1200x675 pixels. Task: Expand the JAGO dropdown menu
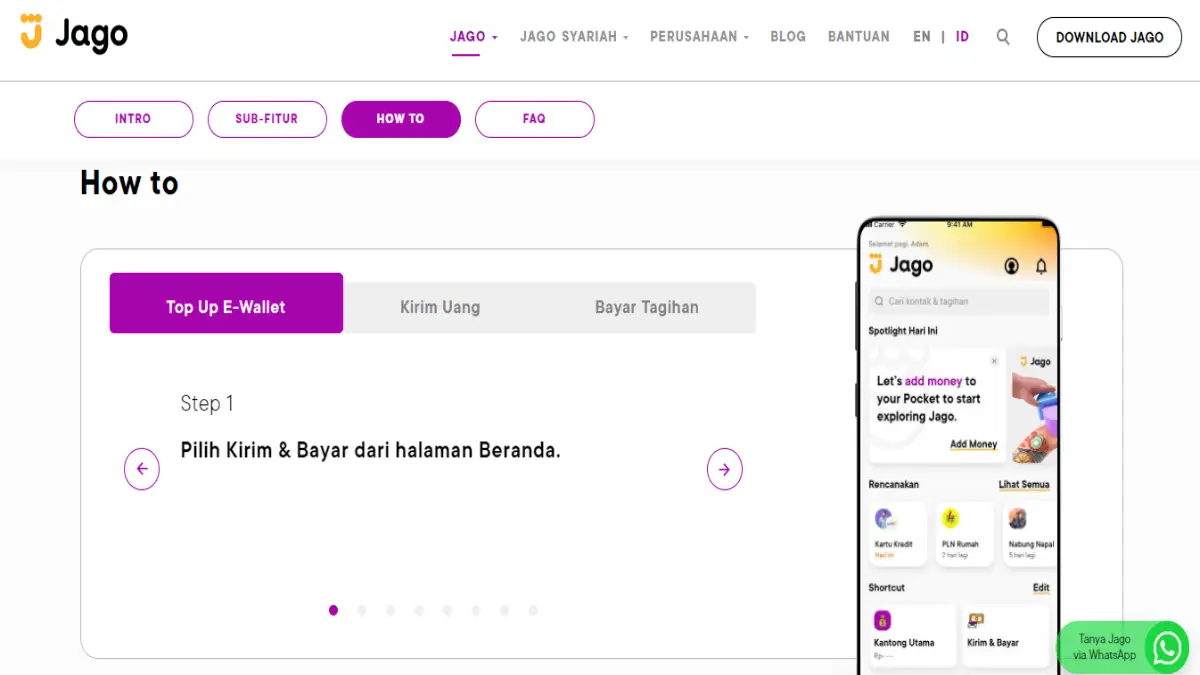tap(474, 37)
